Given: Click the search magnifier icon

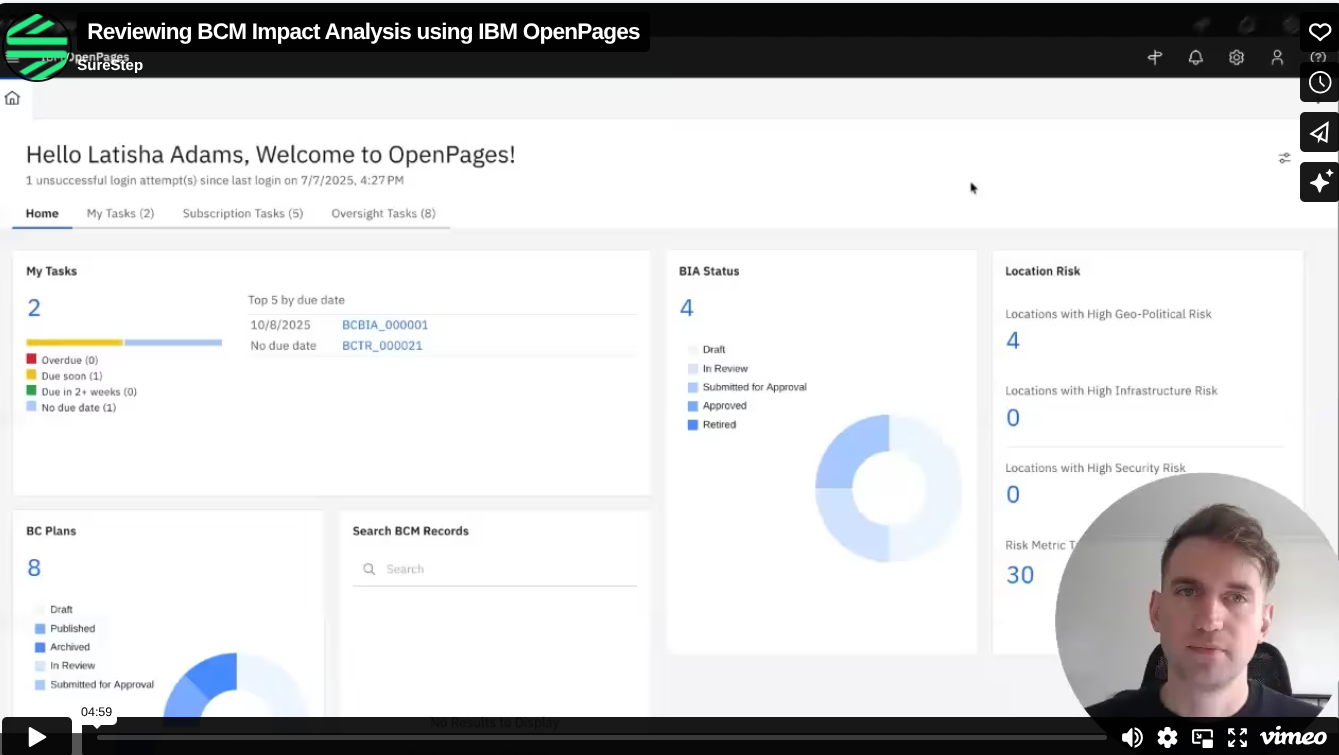Looking at the screenshot, I should pyautogui.click(x=369, y=569).
